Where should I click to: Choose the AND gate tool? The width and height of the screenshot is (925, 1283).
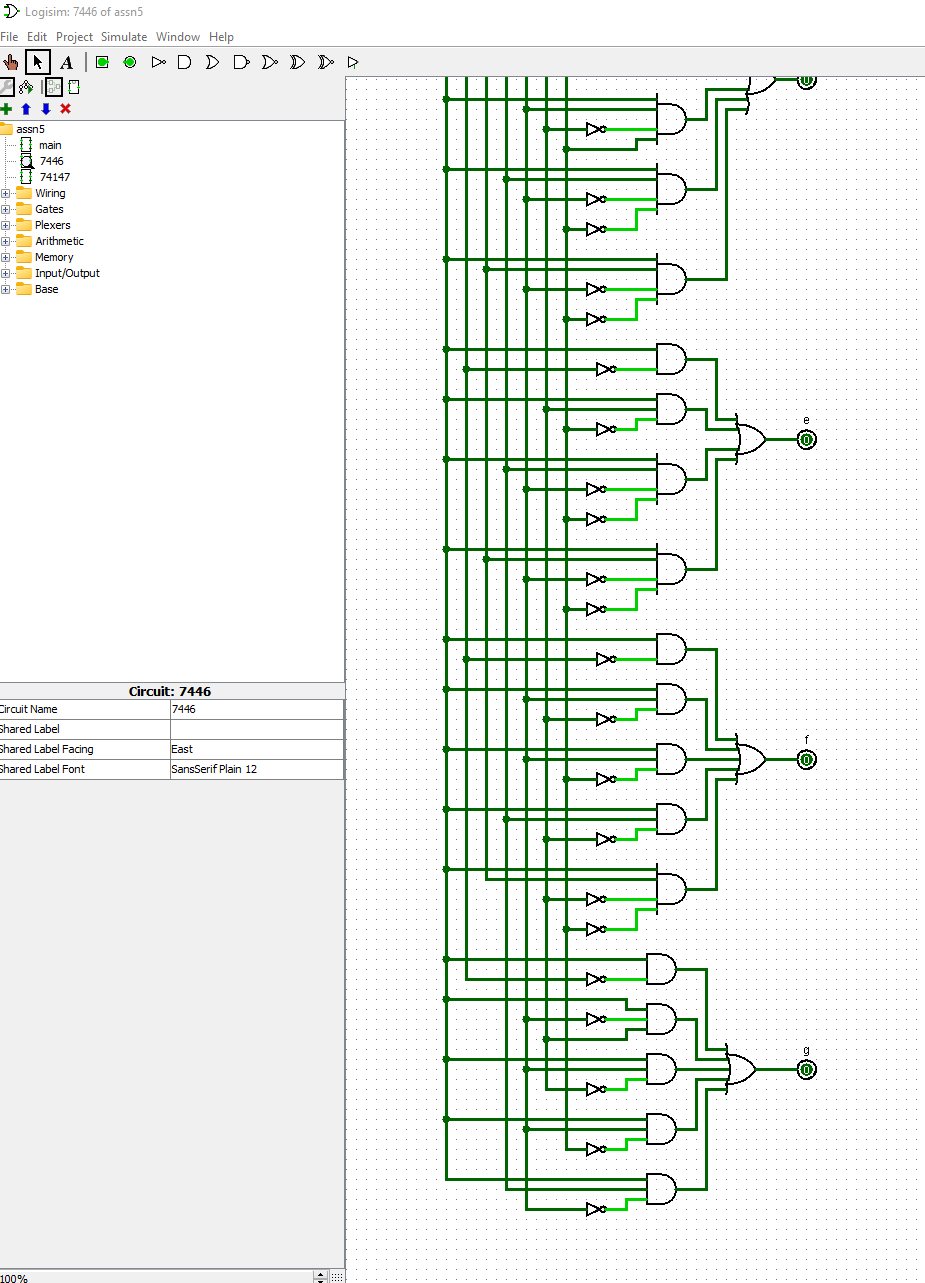coord(184,62)
